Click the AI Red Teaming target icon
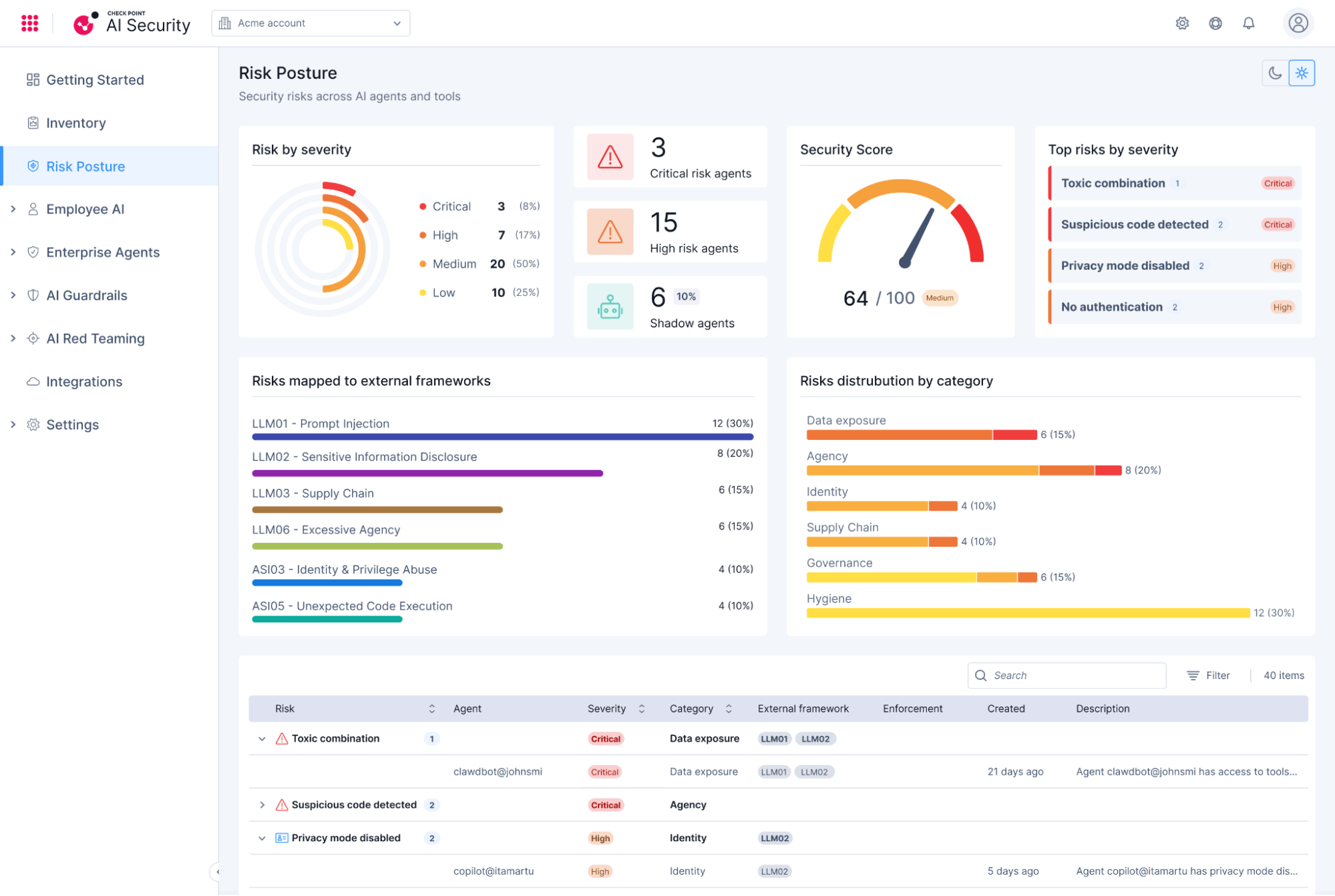Viewport: 1335px width, 896px height. [x=33, y=339]
